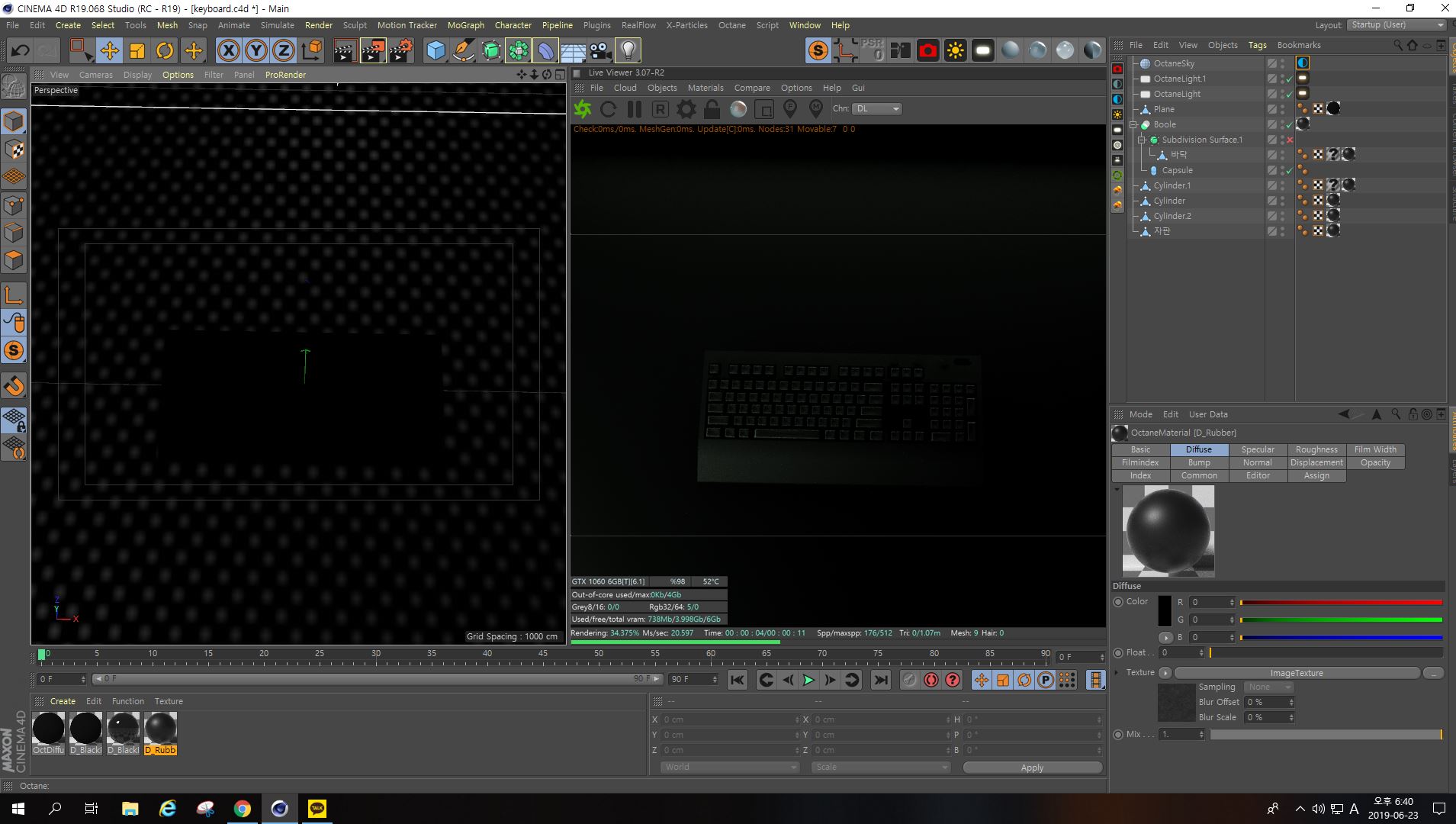Pause the Live Viewer rendering
The width and height of the screenshot is (1456, 824).
point(634,109)
